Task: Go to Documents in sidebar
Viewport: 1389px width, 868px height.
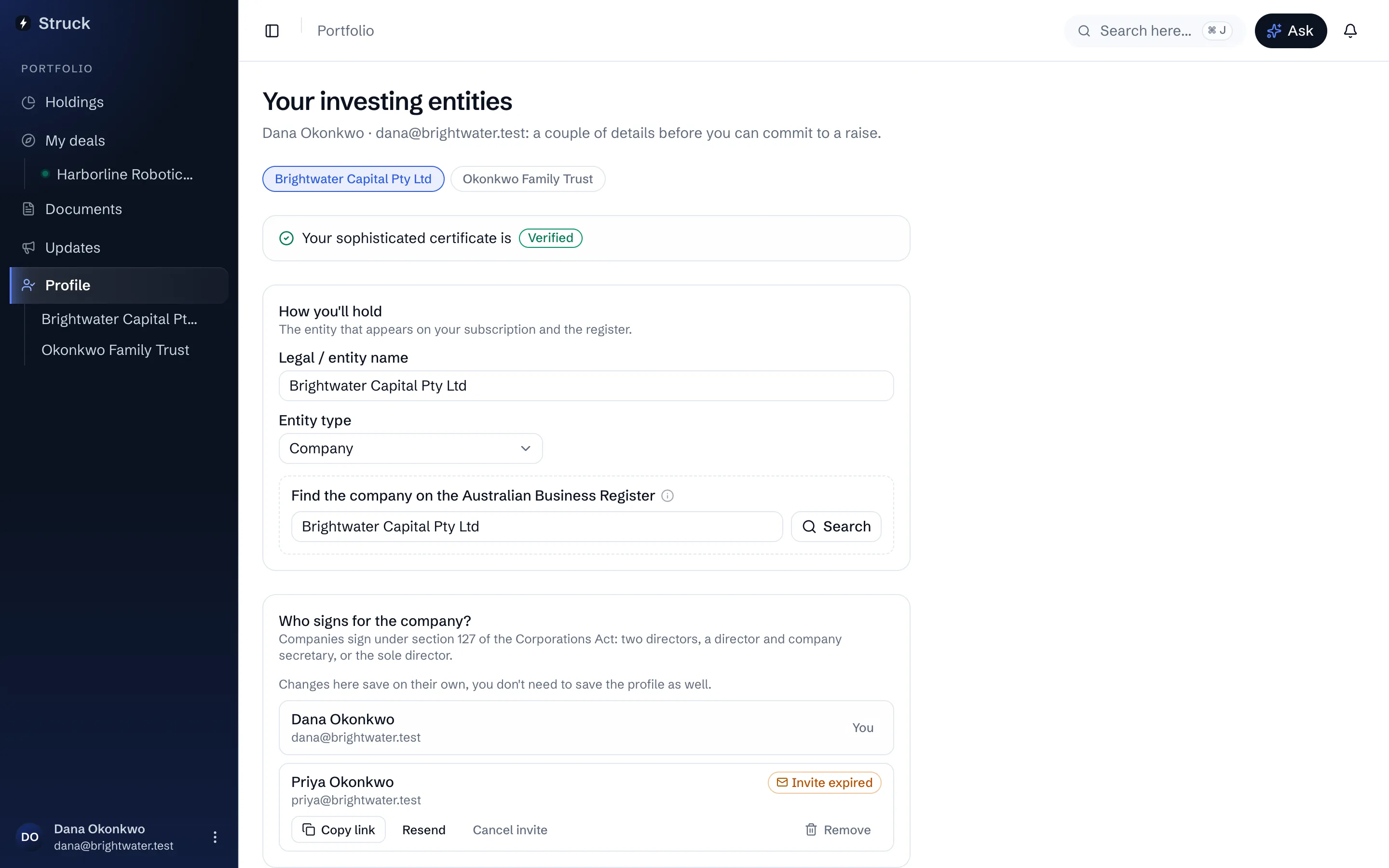Action: 119,209
